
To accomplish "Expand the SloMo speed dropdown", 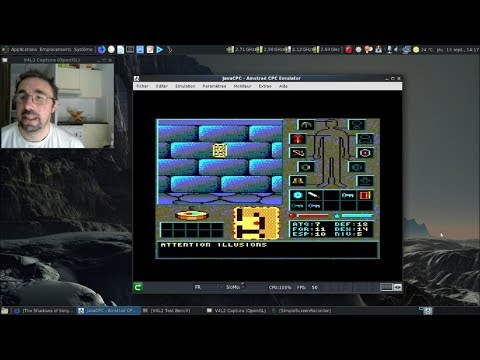I will pyautogui.click(x=236, y=287).
